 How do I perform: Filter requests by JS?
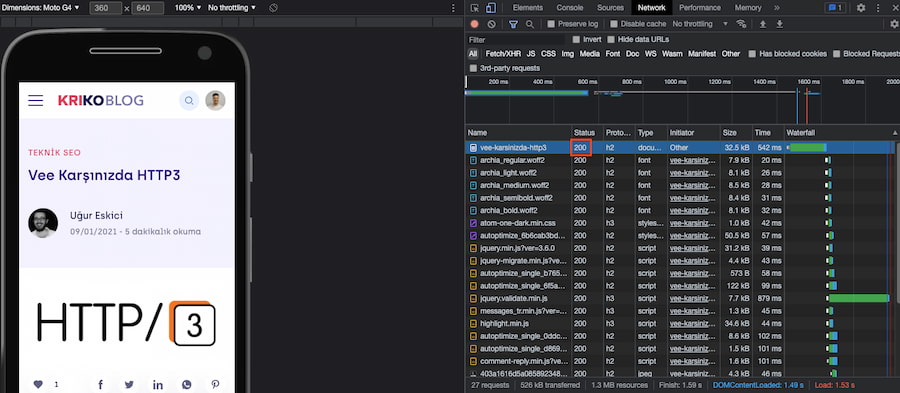(531, 54)
